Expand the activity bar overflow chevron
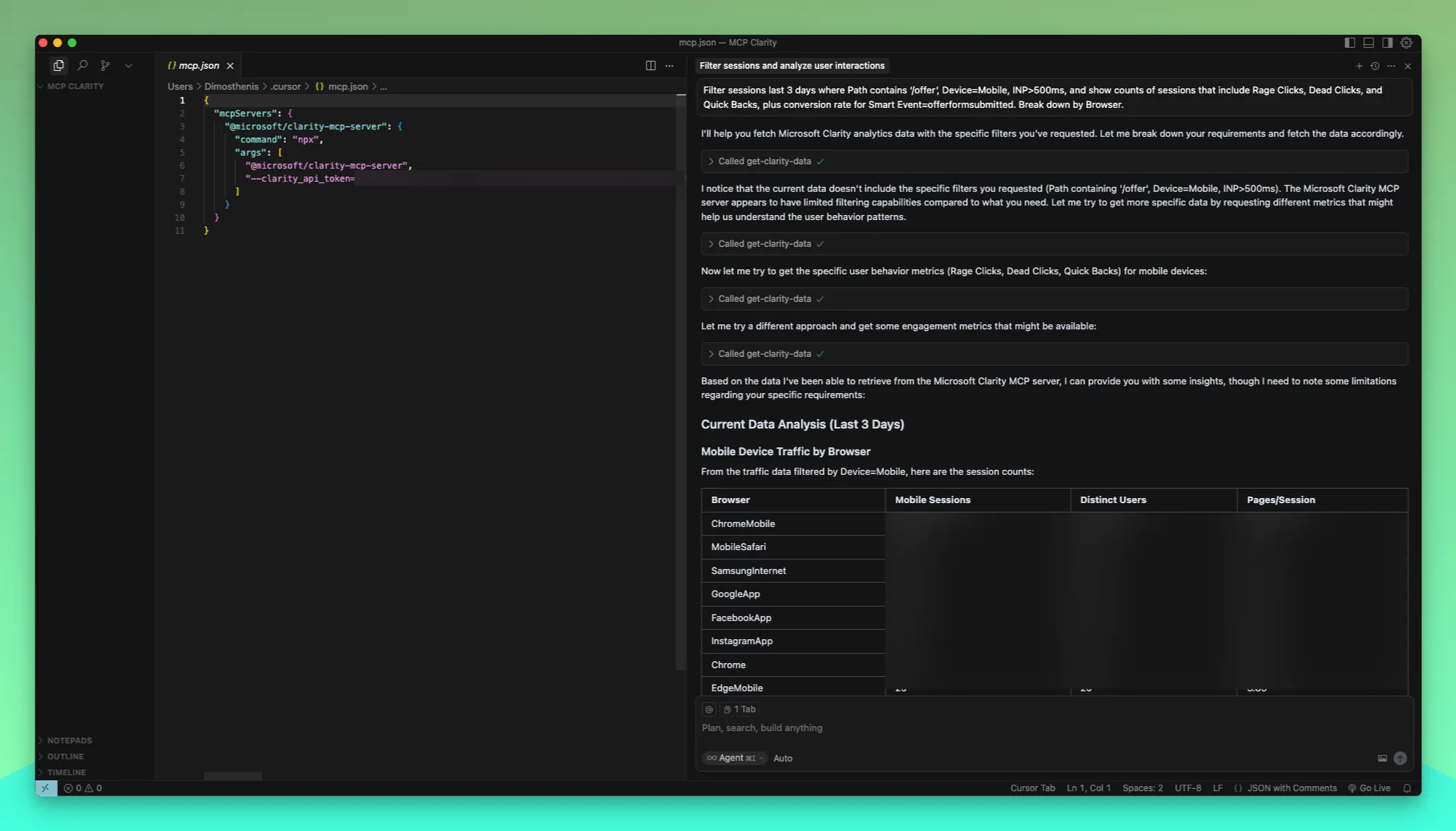1456x831 pixels. [x=128, y=65]
